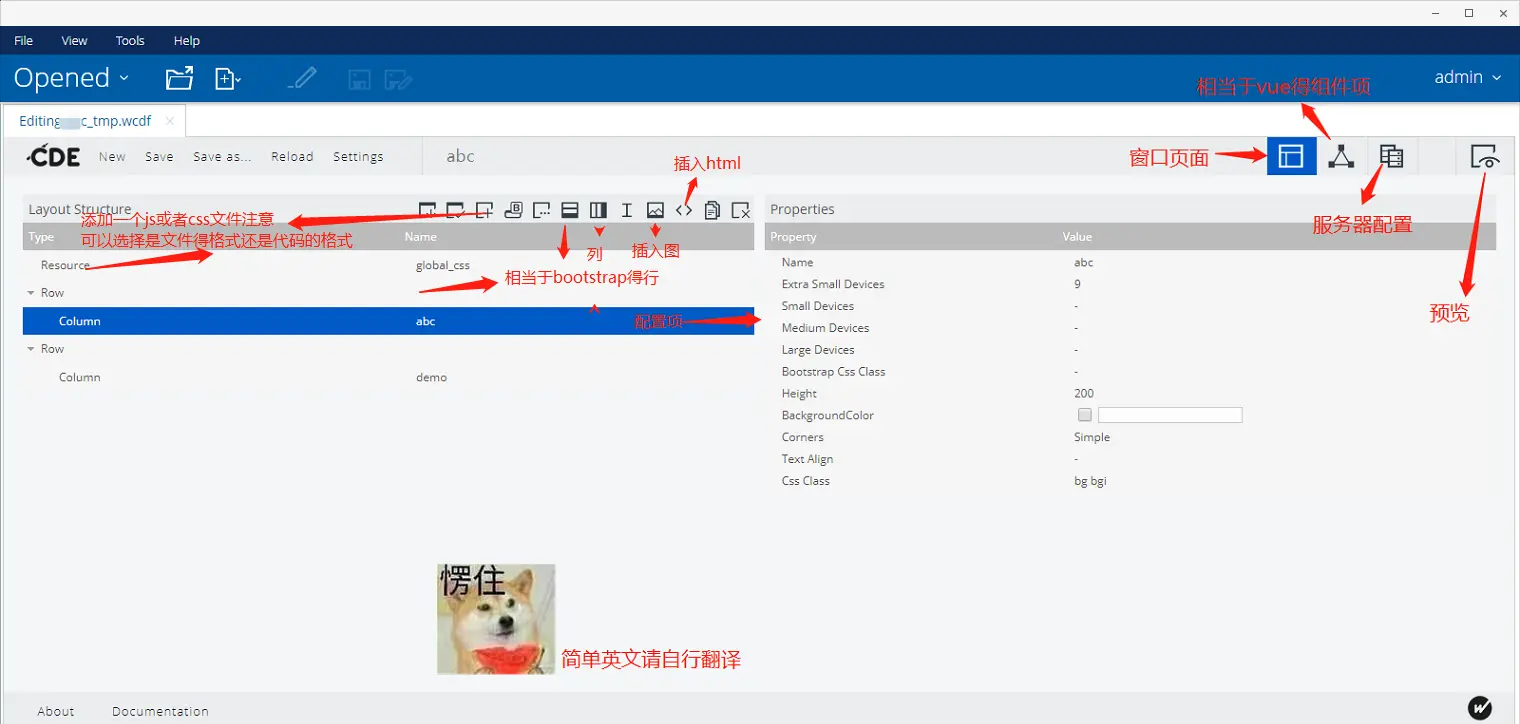Close the Editing c_tmp.wcdf tab
Viewport: 1520px width, 724px height.
pyautogui.click(x=170, y=121)
